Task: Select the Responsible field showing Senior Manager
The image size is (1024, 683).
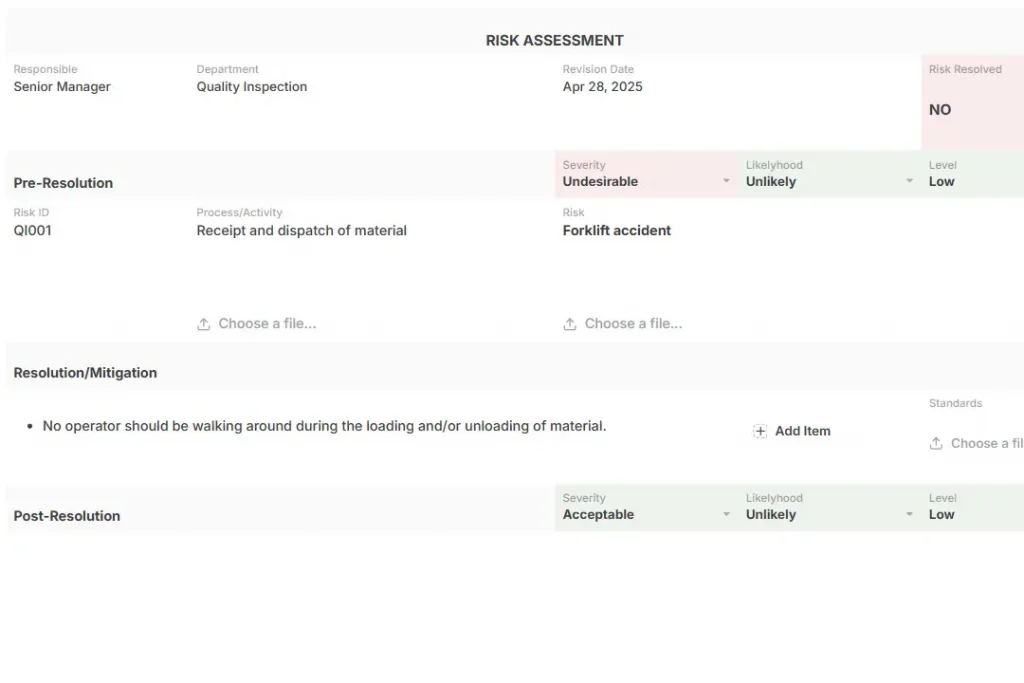Action: (61, 87)
